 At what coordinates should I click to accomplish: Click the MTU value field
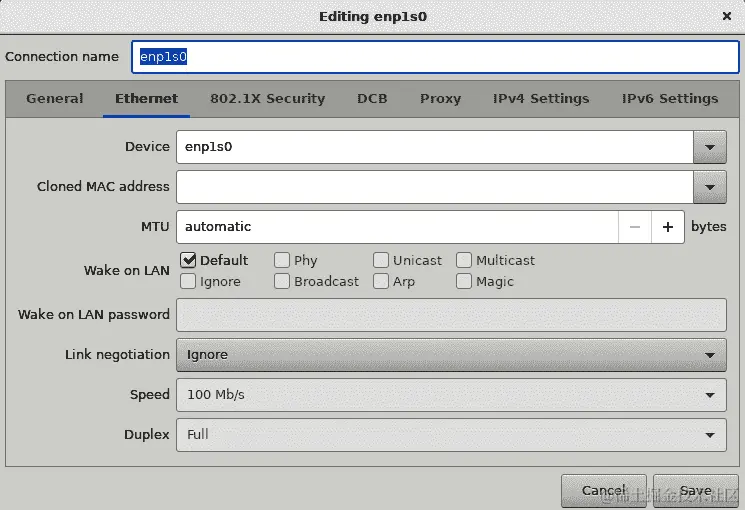(397, 227)
